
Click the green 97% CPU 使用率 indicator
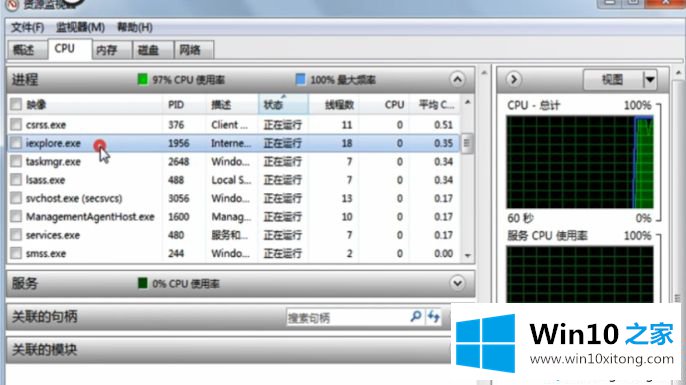pyautogui.click(x=143, y=80)
